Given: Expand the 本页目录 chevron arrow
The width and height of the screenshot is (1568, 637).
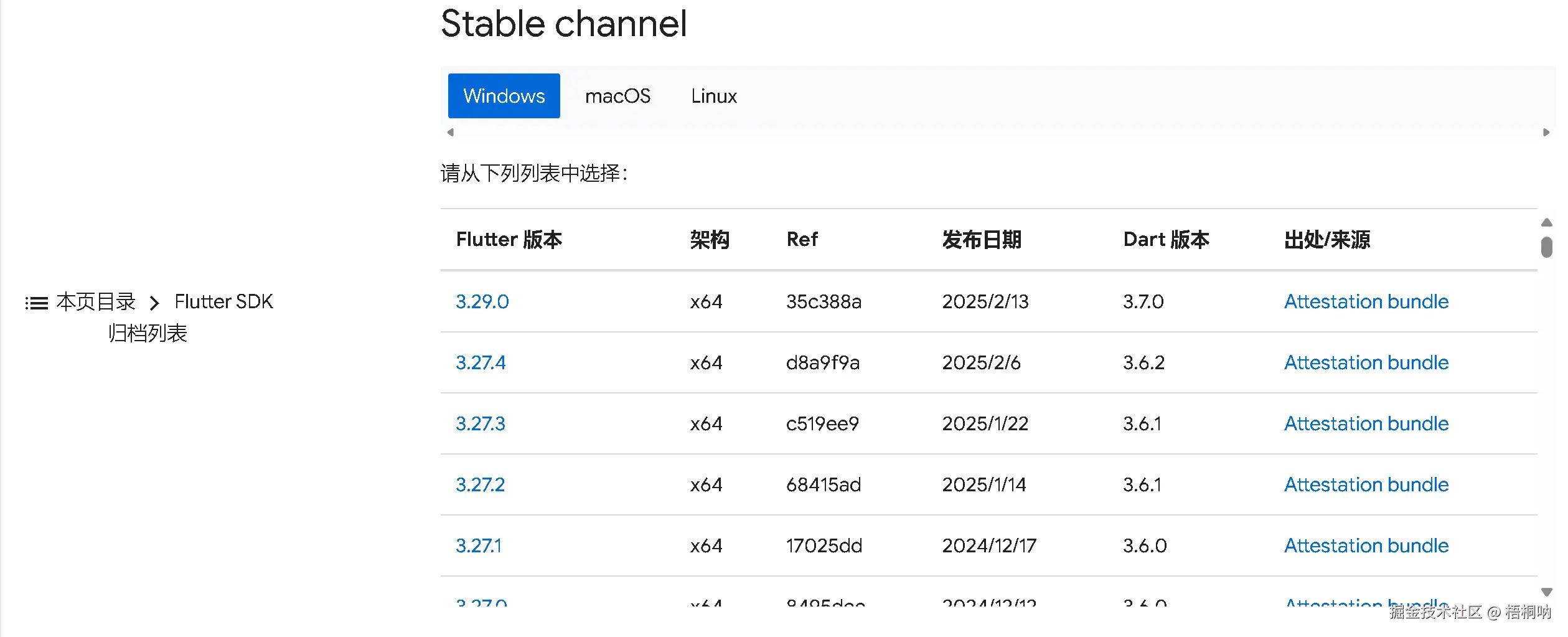Looking at the screenshot, I should click(154, 303).
